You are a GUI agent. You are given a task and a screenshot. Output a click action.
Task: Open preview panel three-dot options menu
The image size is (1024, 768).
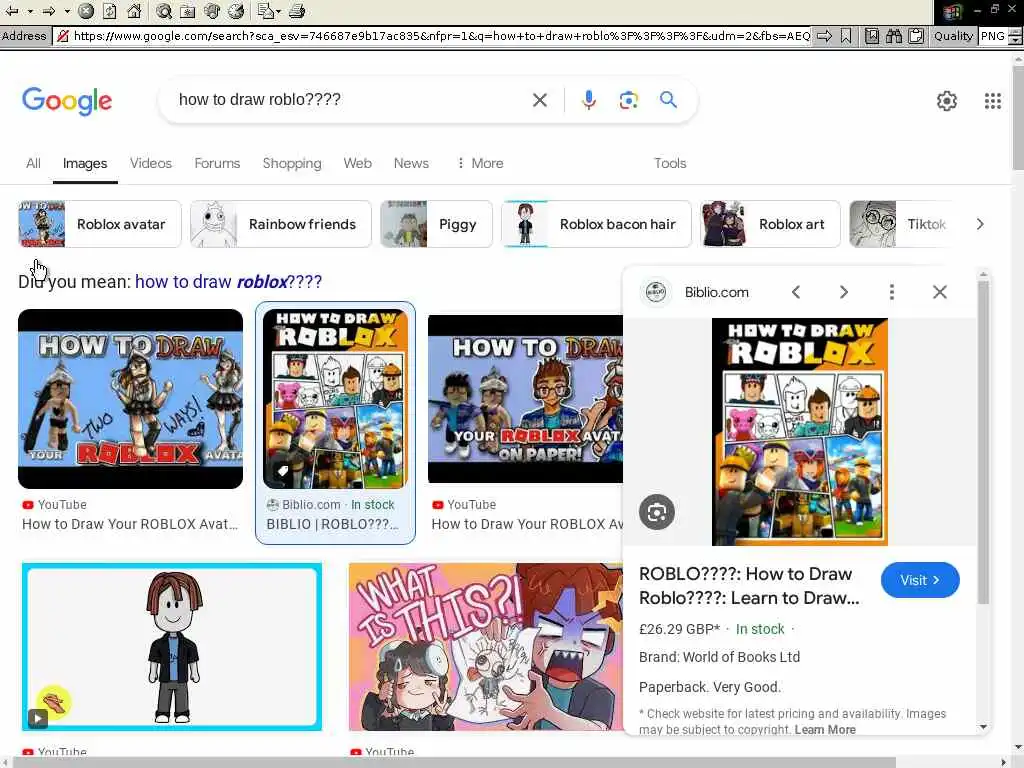[892, 292]
